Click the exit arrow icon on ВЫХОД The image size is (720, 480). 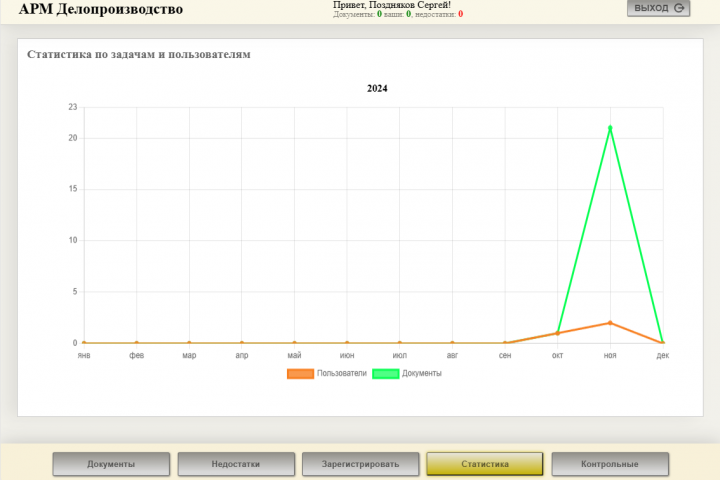click(x=679, y=8)
